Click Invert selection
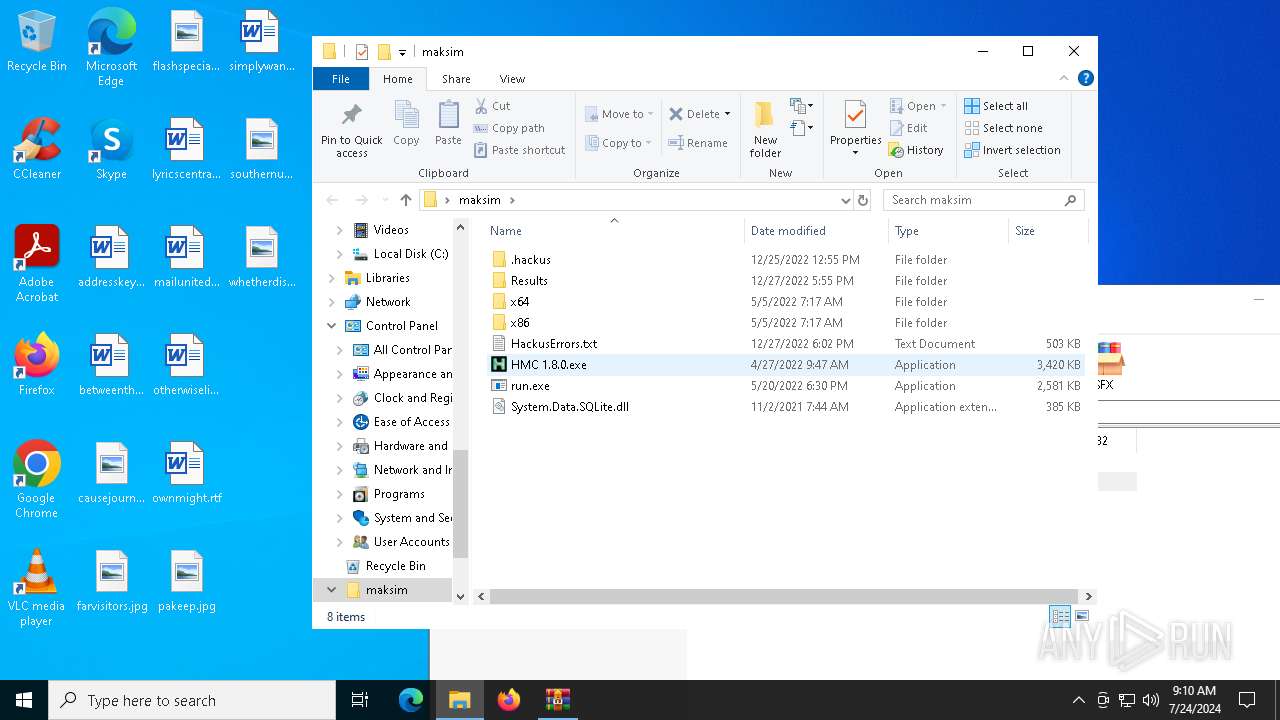Screen dimensions: 1280x720 click(1012, 150)
